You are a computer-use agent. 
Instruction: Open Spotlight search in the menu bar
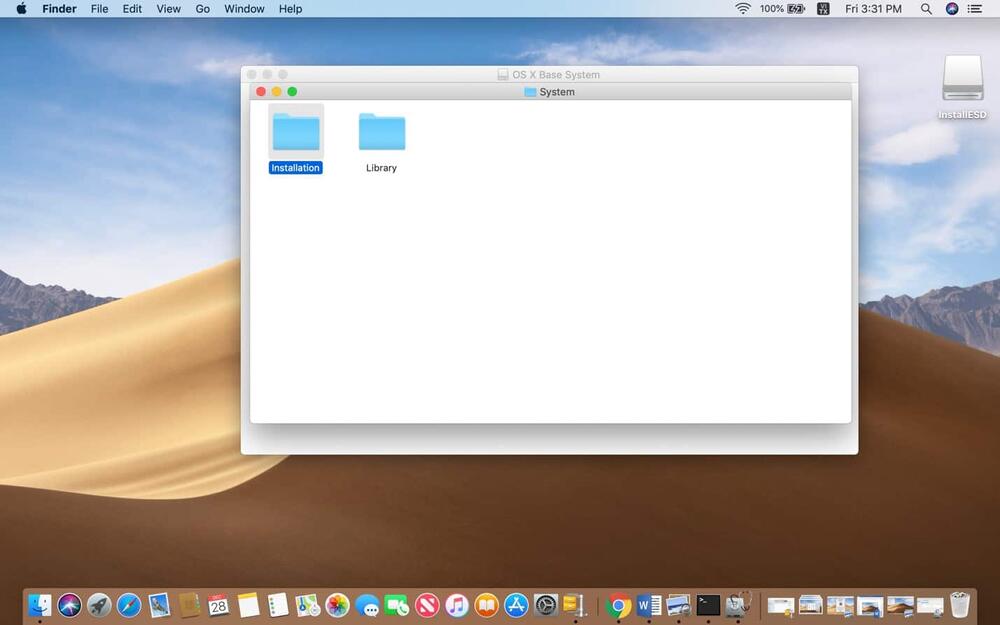(x=926, y=9)
